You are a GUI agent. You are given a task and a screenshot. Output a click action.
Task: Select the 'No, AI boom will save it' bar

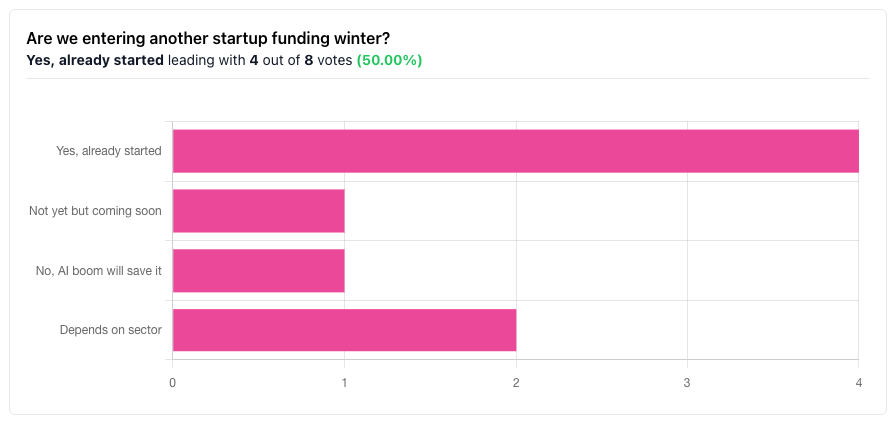[x=258, y=270]
